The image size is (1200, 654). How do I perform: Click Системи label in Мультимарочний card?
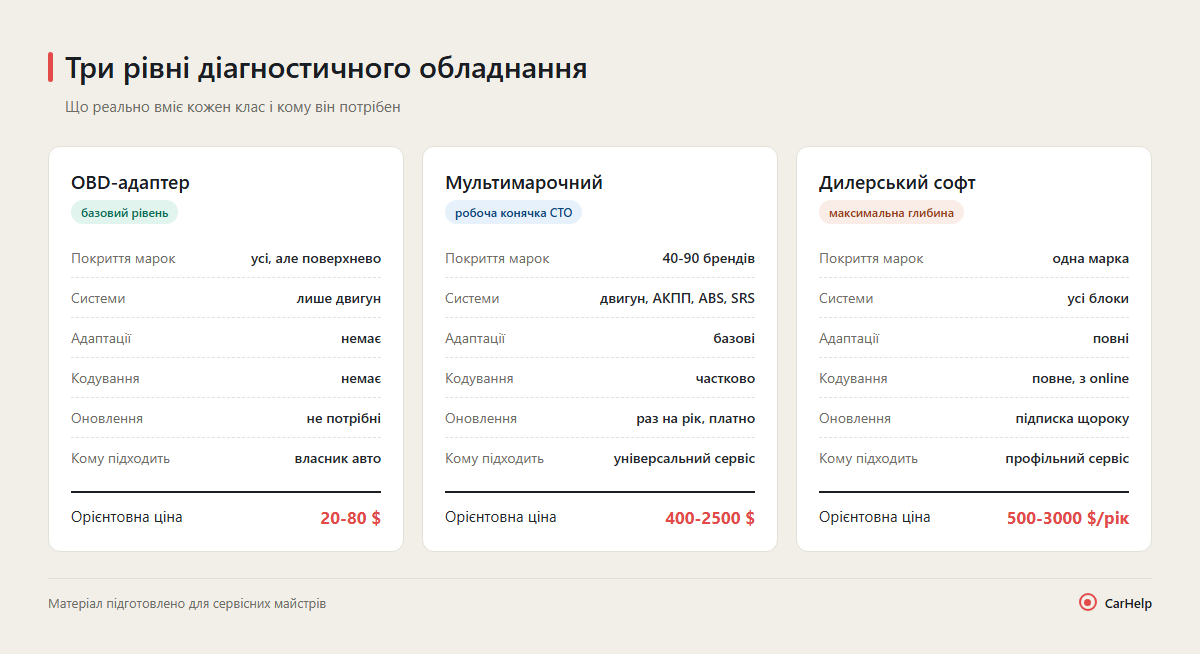(472, 298)
